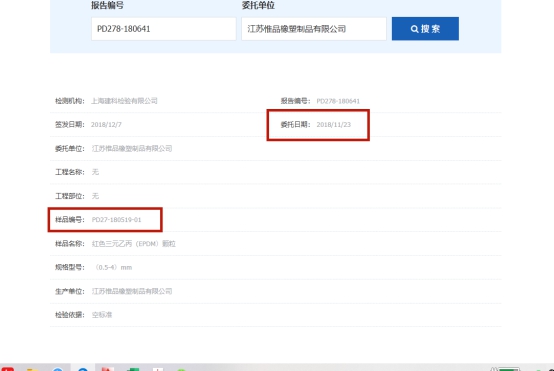Screen dimensions: 554x371
Task: Select the 签发日期 value 2018/12/7
Action: 106,125
